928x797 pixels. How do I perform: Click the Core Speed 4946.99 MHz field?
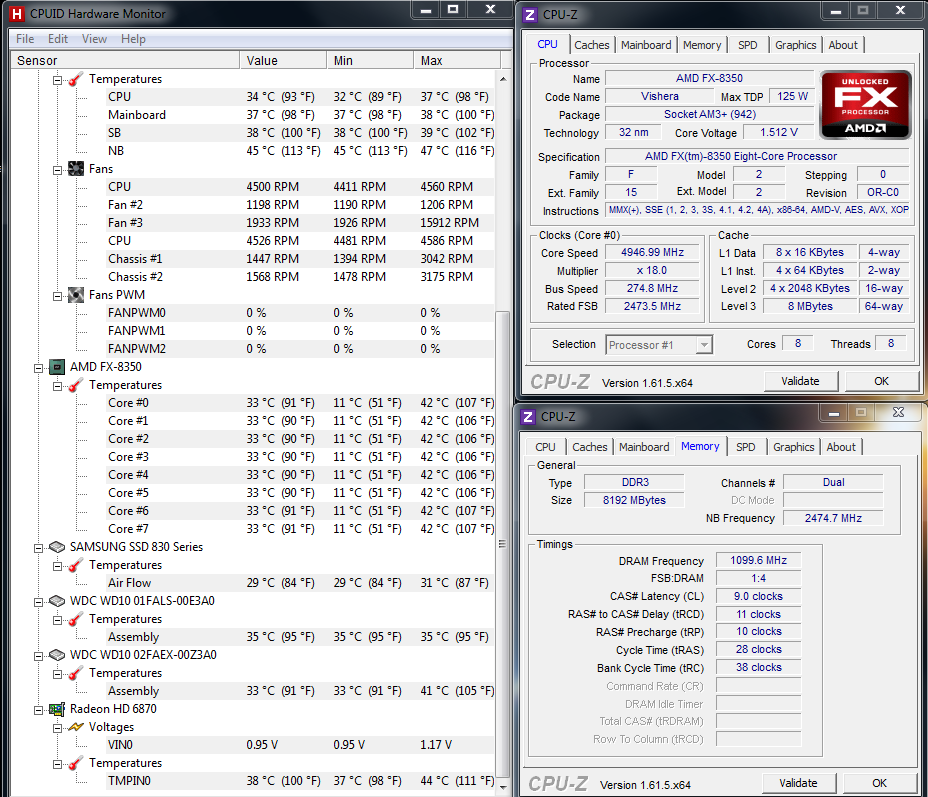(x=652, y=253)
